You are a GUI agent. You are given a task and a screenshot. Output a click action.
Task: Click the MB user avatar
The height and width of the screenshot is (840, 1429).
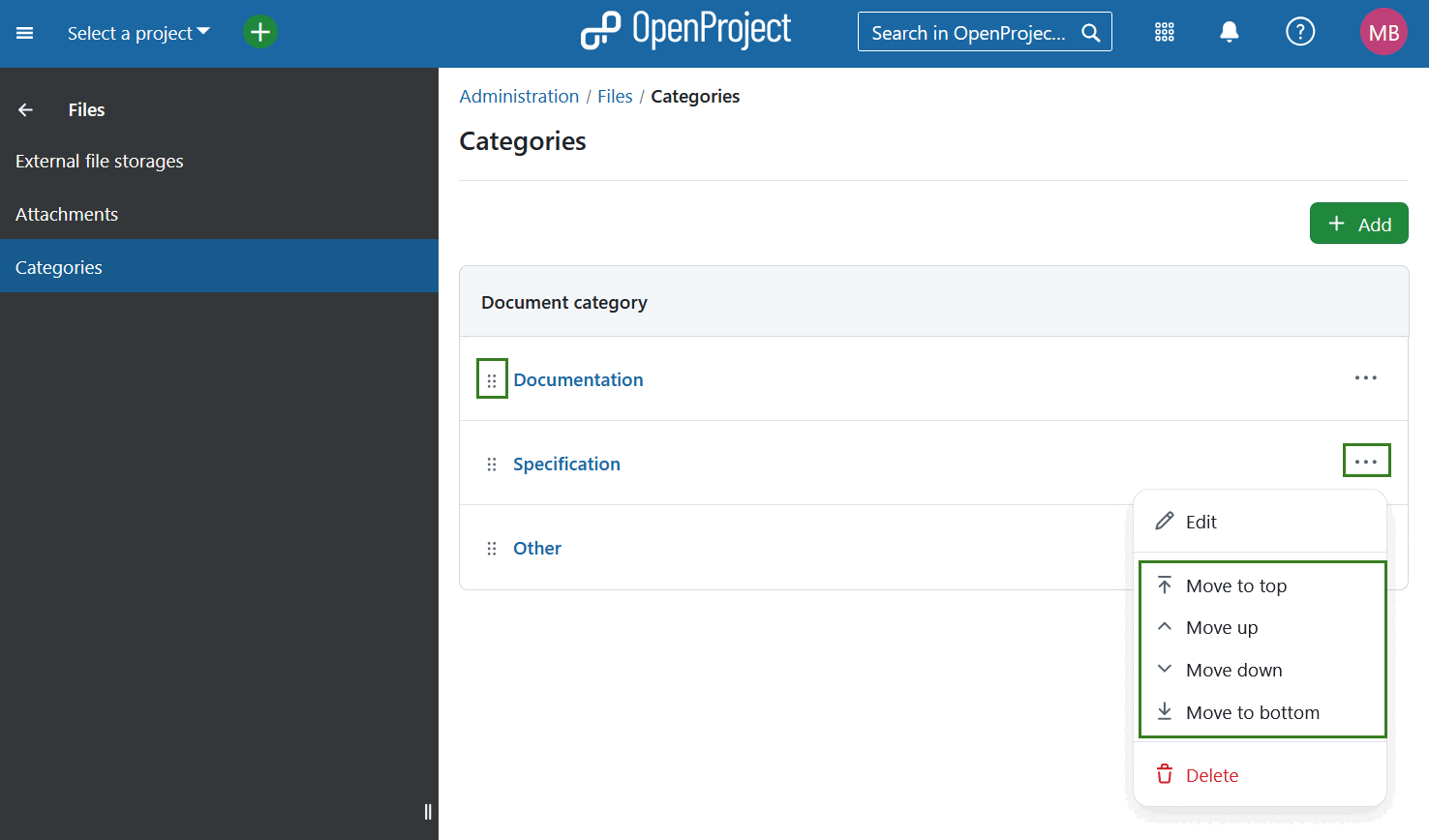point(1383,31)
